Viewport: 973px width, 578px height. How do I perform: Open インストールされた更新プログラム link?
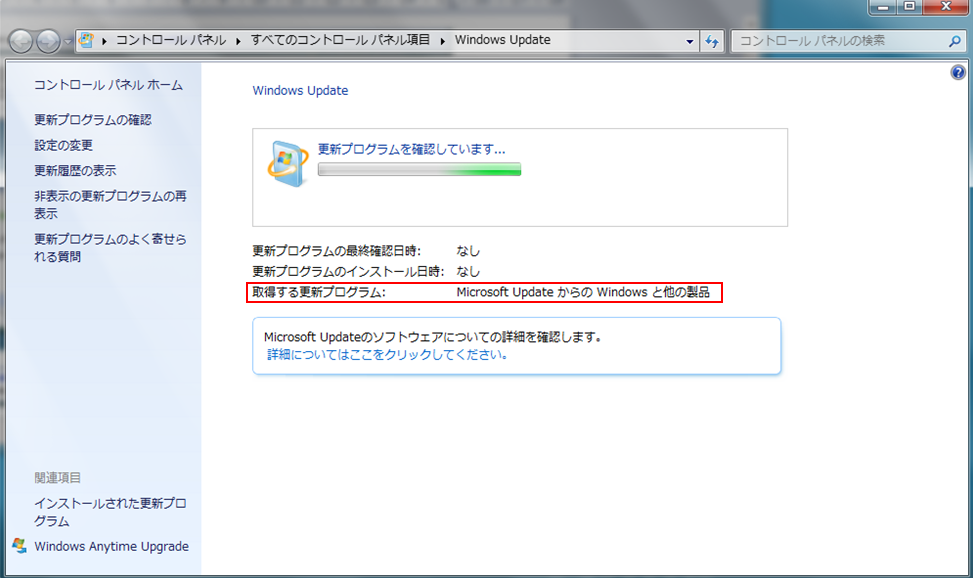[x=110, y=512]
